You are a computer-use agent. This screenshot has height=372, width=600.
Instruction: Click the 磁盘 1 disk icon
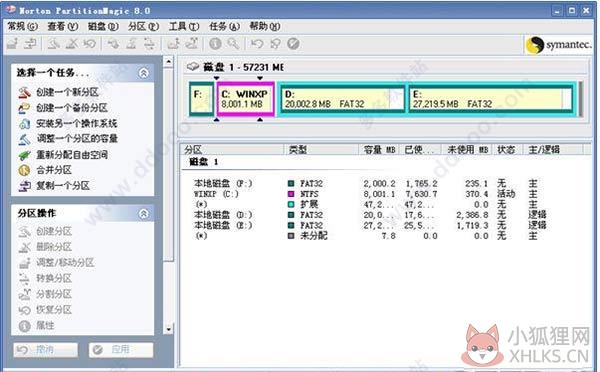click(x=192, y=67)
